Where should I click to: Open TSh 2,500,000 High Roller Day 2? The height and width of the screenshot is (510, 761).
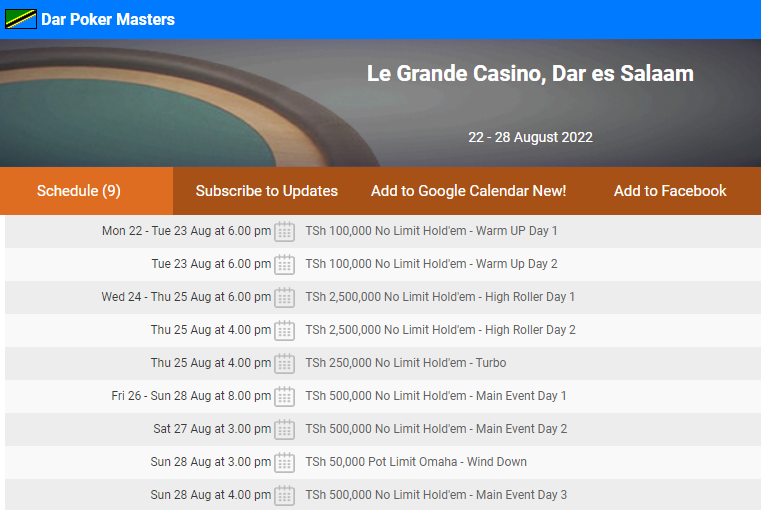click(x=440, y=330)
